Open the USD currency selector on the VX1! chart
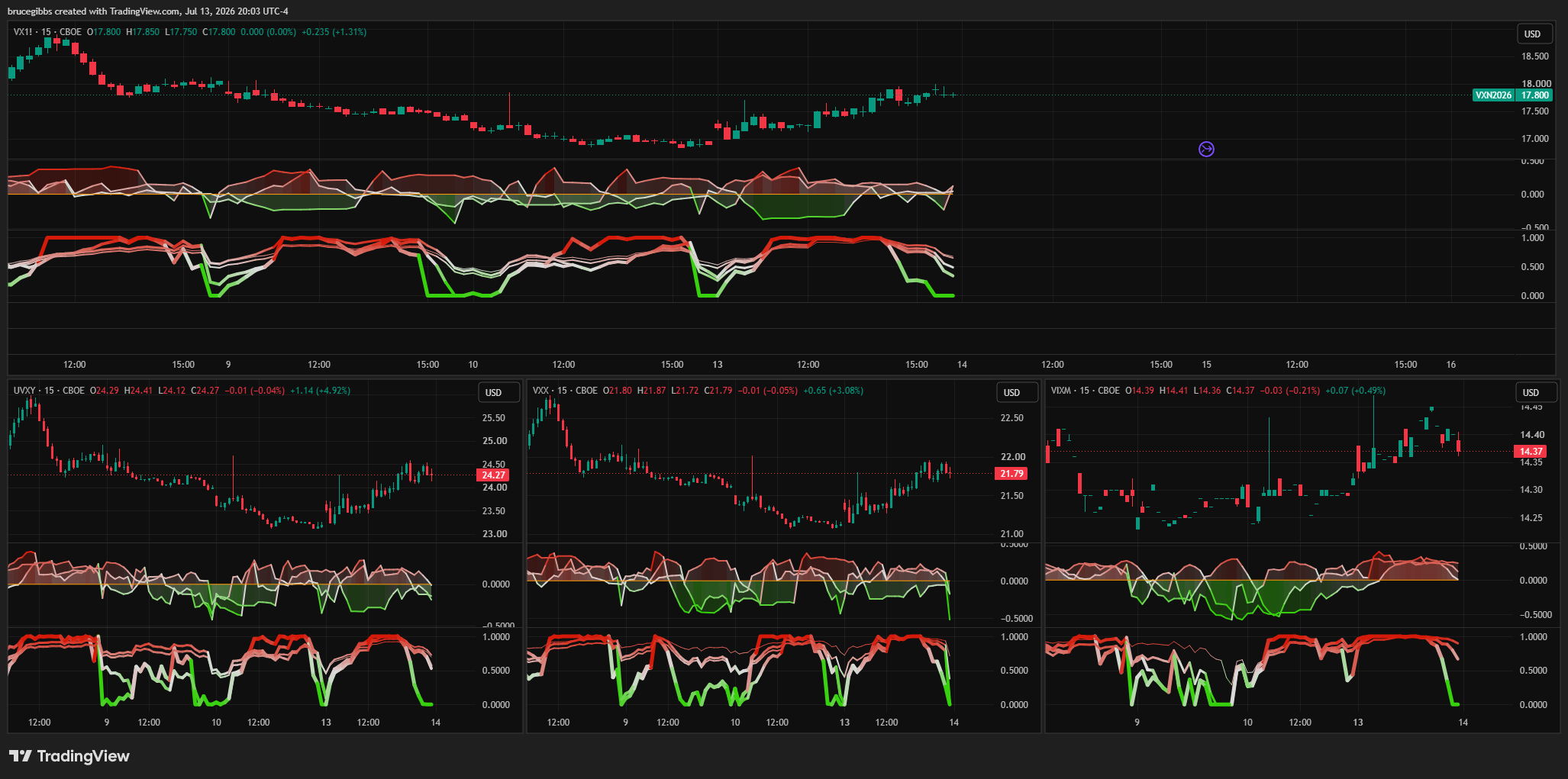1568x779 pixels. click(1533, 34)
